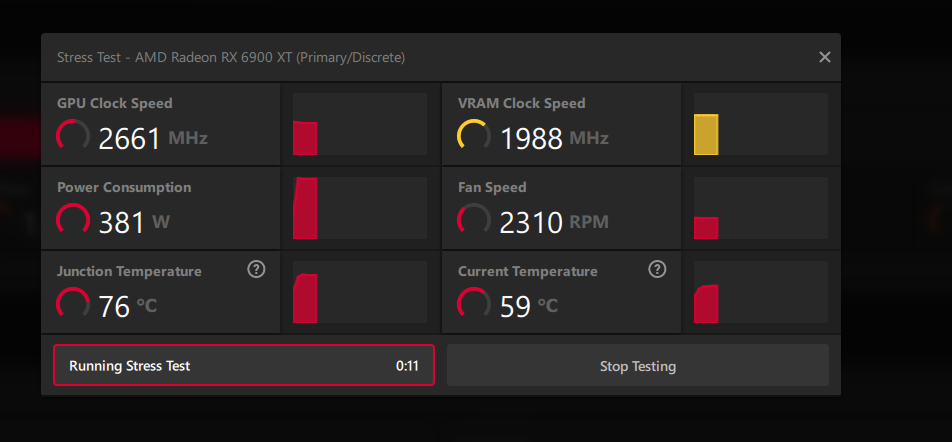This screenshot has width=952, height=442.
Task: Click the Junction Temperature gauge icon
Action: (73, 304)
